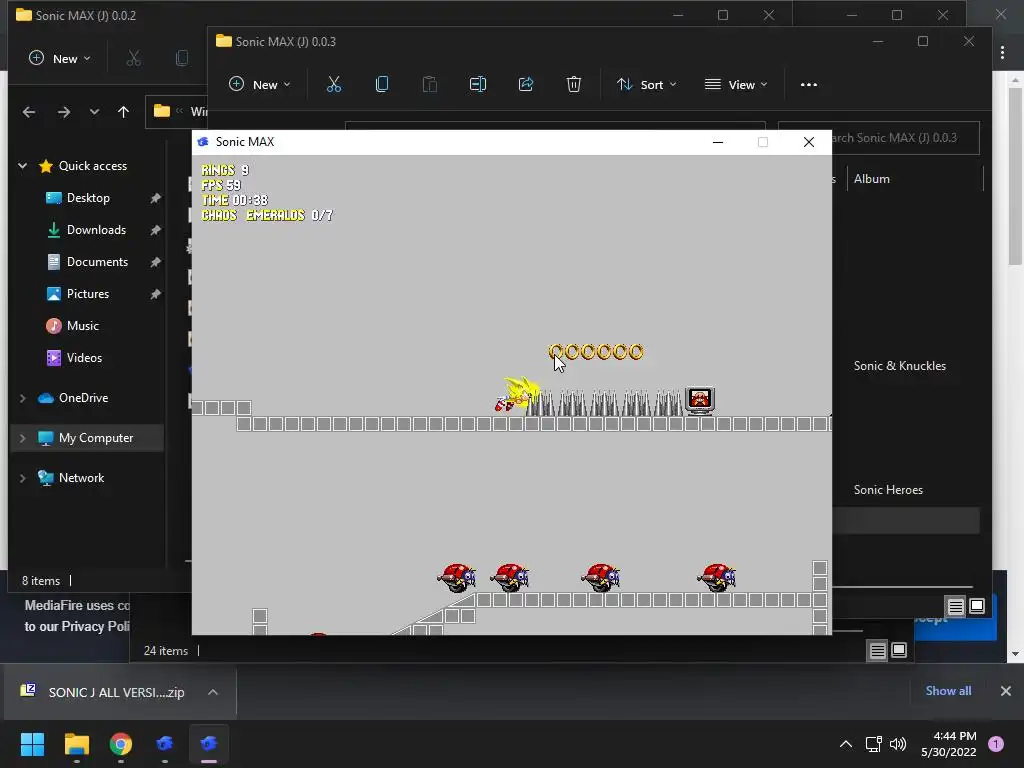Open Chrome three-dot menu at the window's right edge
The width and height of the screenshot is (1024, 768).
tap(1002, 52)
